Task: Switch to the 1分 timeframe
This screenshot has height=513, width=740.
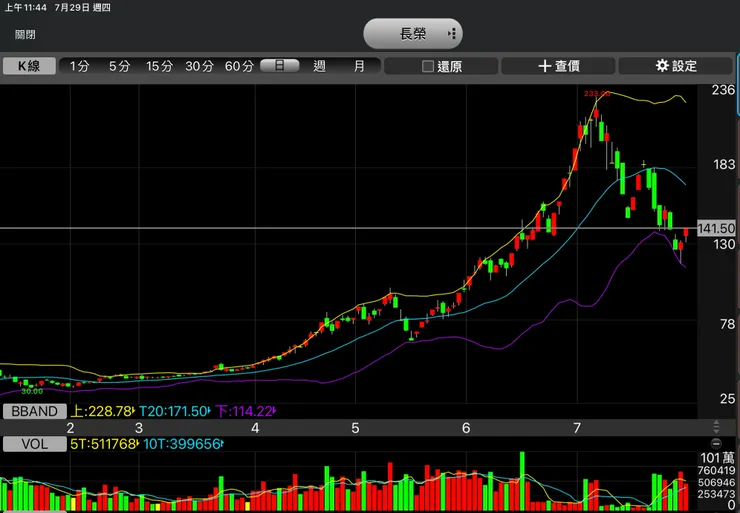Action: [x=79, y=66]
